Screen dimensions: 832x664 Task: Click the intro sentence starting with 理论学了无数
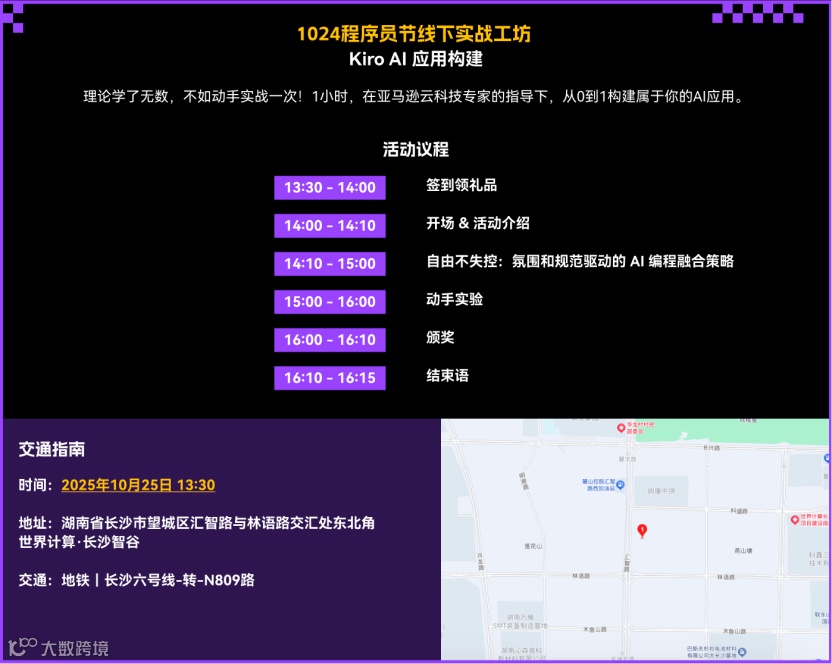click(413, 97)
